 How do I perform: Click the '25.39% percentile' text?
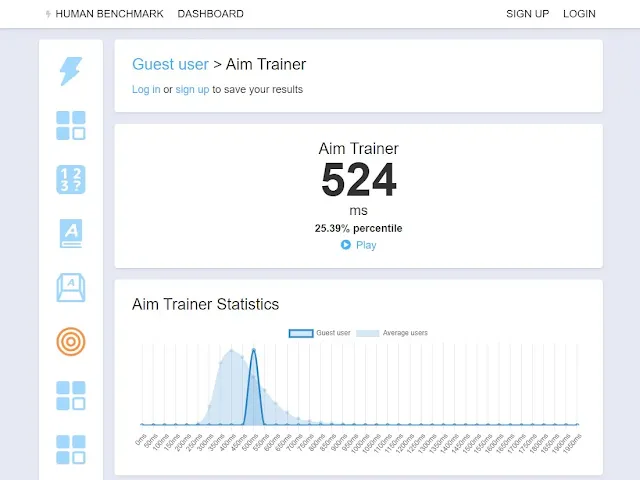click(358, 228)
